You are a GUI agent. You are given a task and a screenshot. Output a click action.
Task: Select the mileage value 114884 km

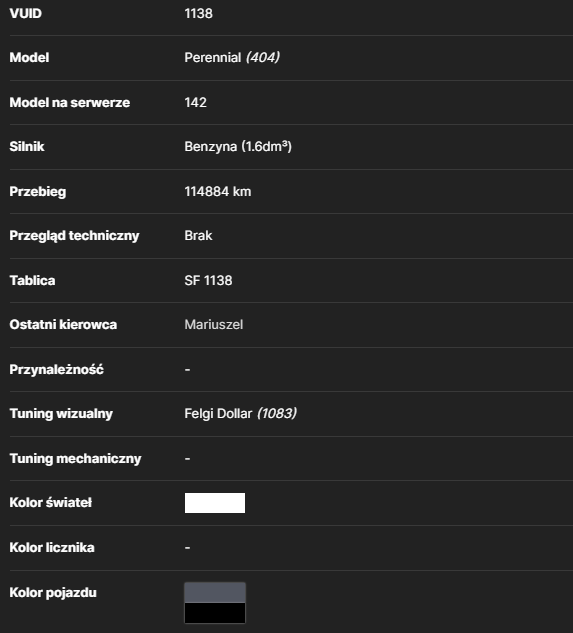pos(218,191)
